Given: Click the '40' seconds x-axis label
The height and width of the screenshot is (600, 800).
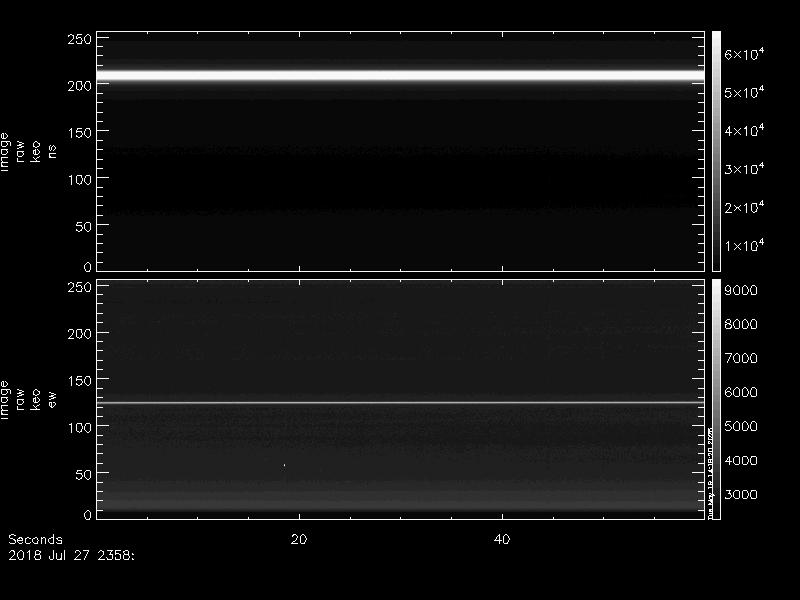Looking at the screenshot, I should (x=502, y=539).
